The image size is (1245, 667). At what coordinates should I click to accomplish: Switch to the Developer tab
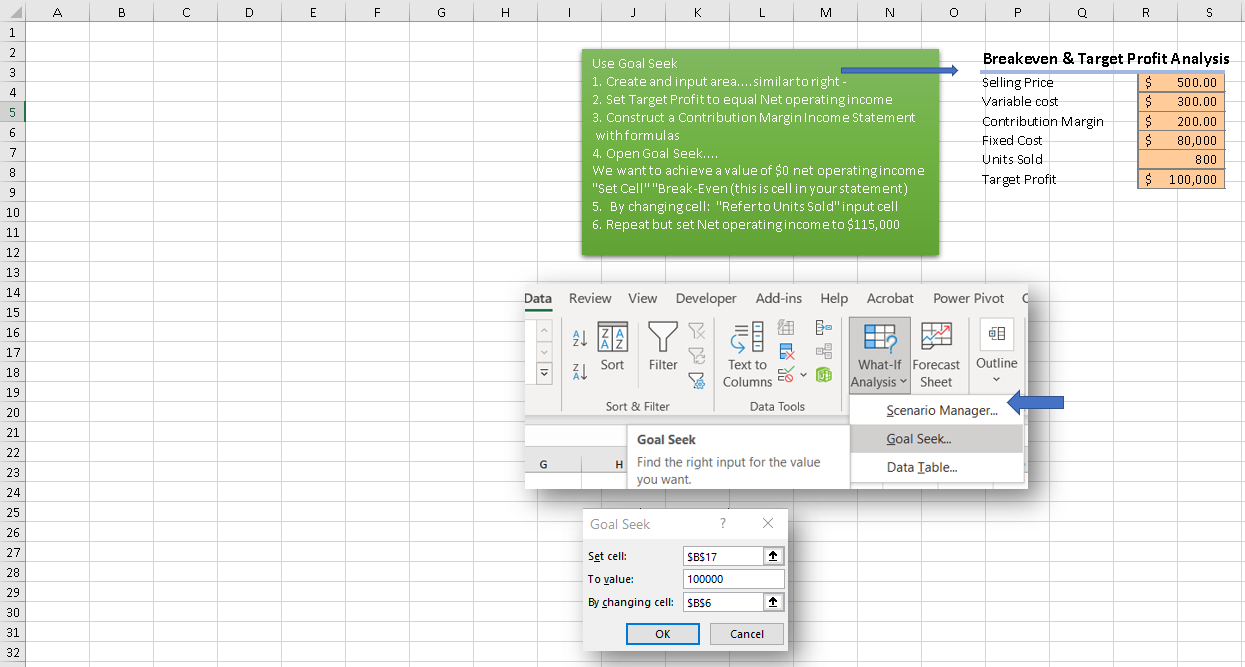[706, 299]
